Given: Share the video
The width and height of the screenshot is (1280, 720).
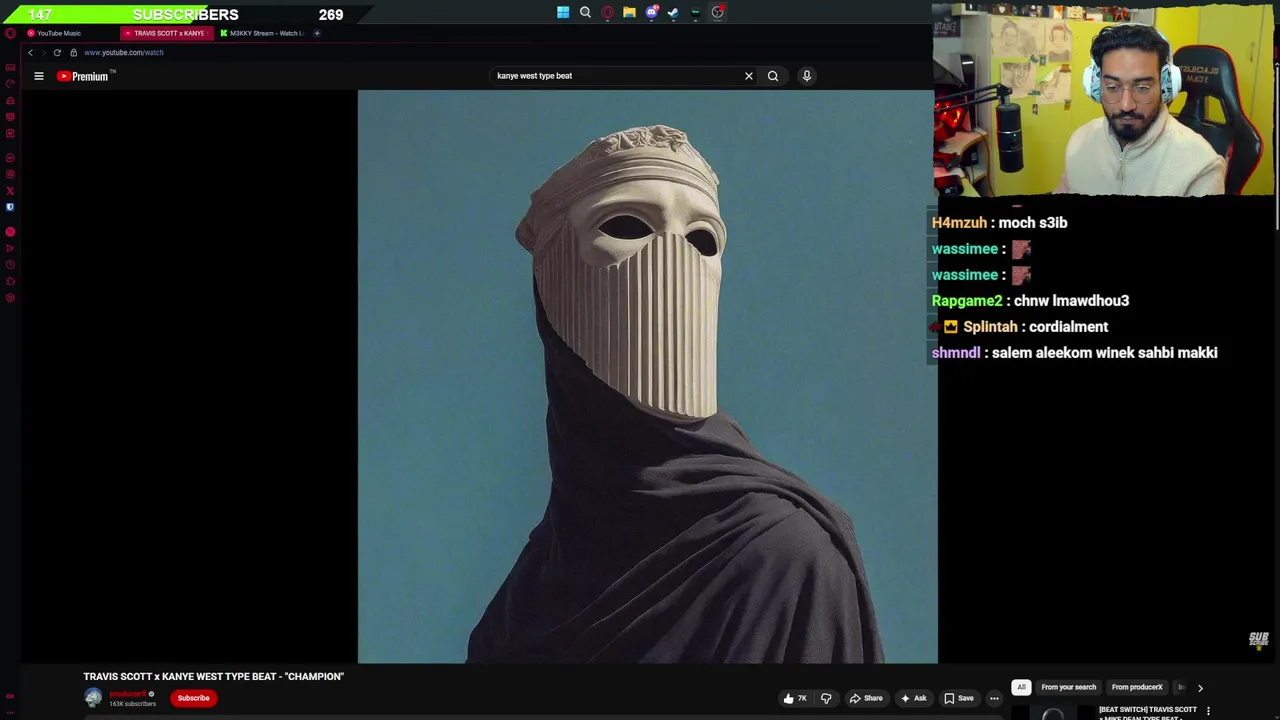Looking at the screenshot, I should pos(866,698).
